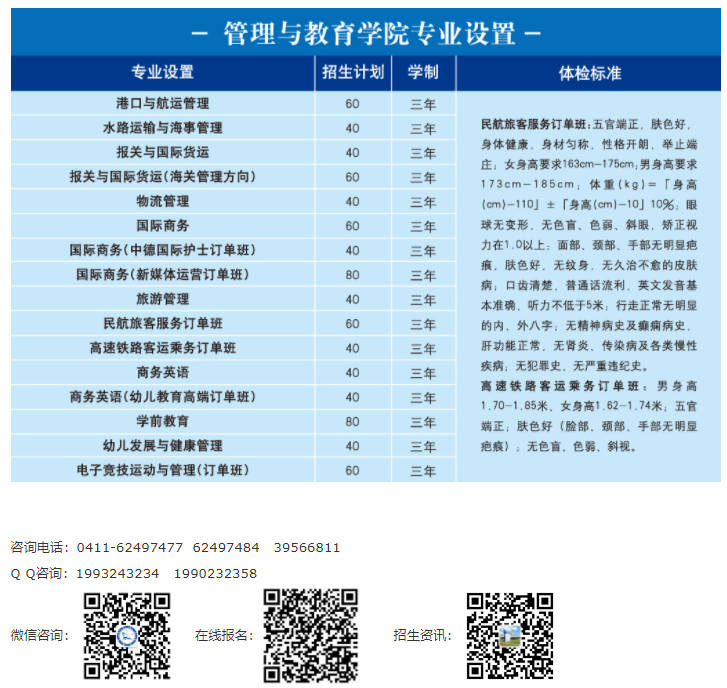Click the 专业设置 column header

pos(163,73)
